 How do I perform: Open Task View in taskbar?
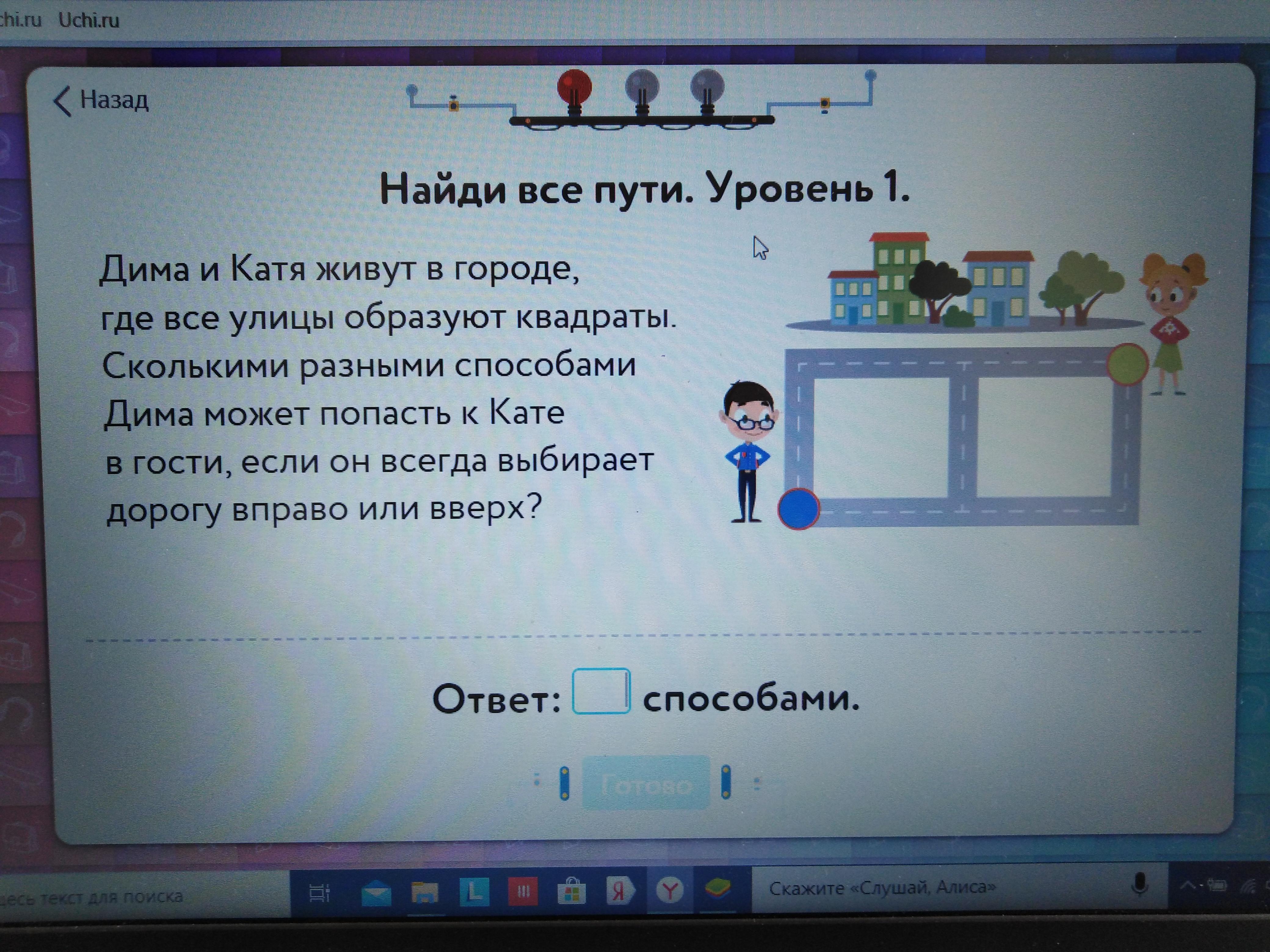319,893
